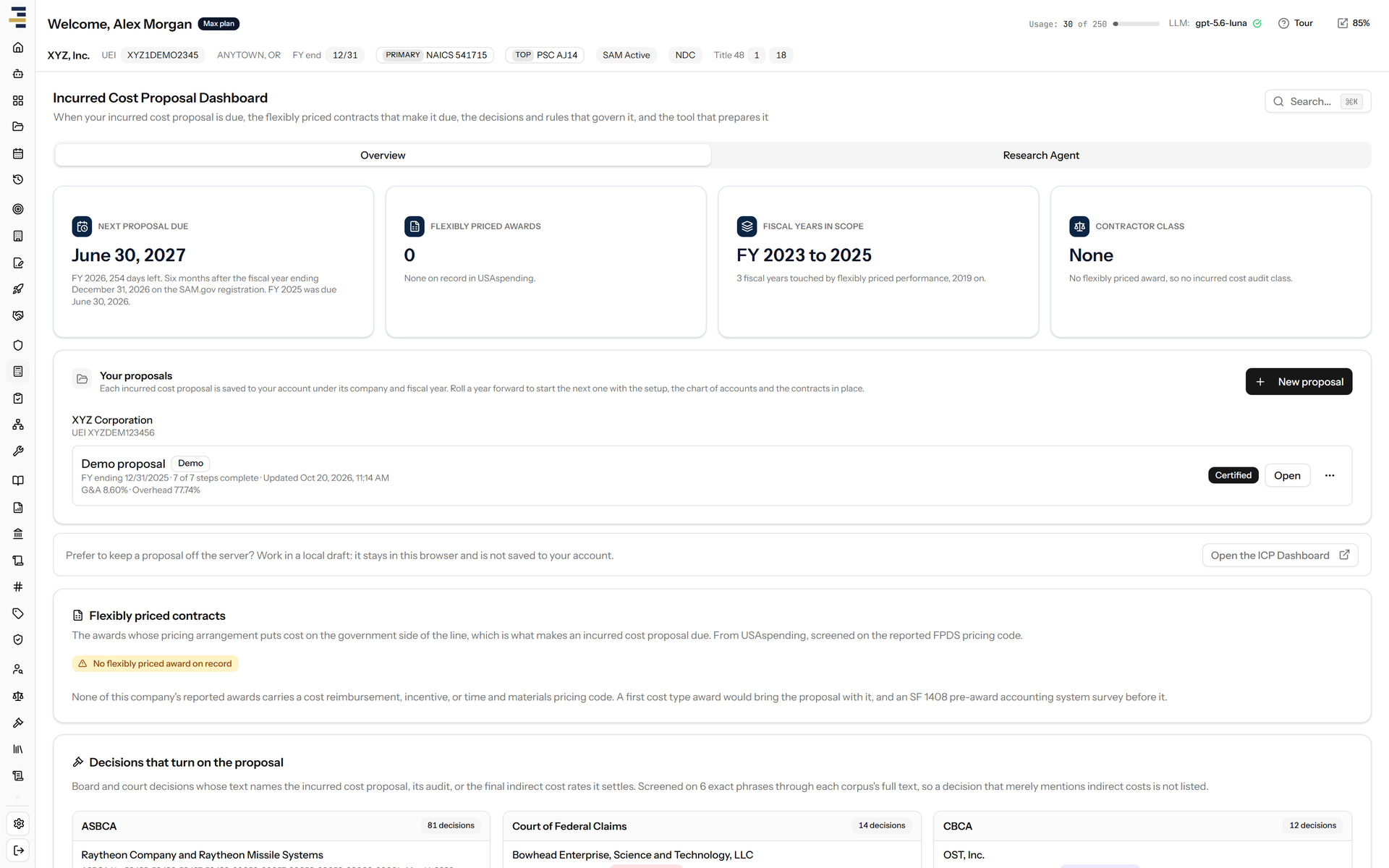Click the usage progress bar

point(1136,24)
